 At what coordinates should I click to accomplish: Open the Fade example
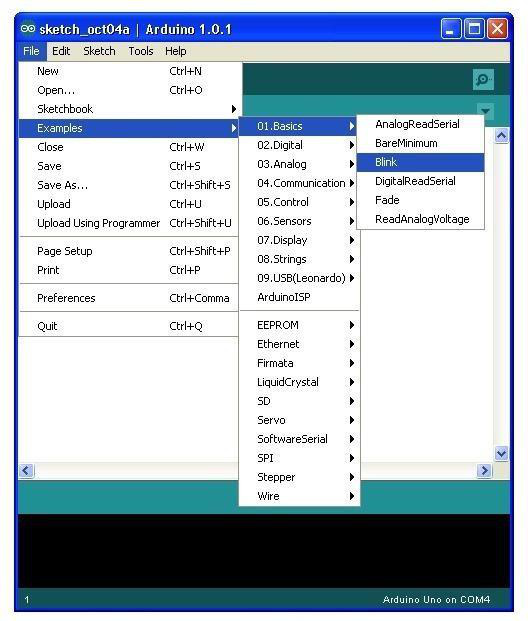[x=420, y=200]
